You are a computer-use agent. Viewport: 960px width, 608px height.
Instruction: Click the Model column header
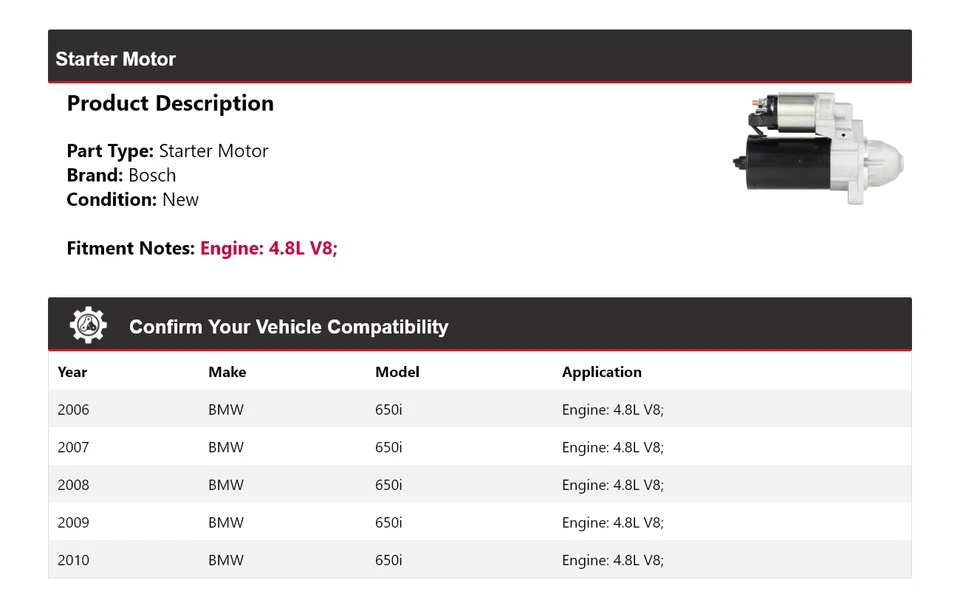(397, 372)
